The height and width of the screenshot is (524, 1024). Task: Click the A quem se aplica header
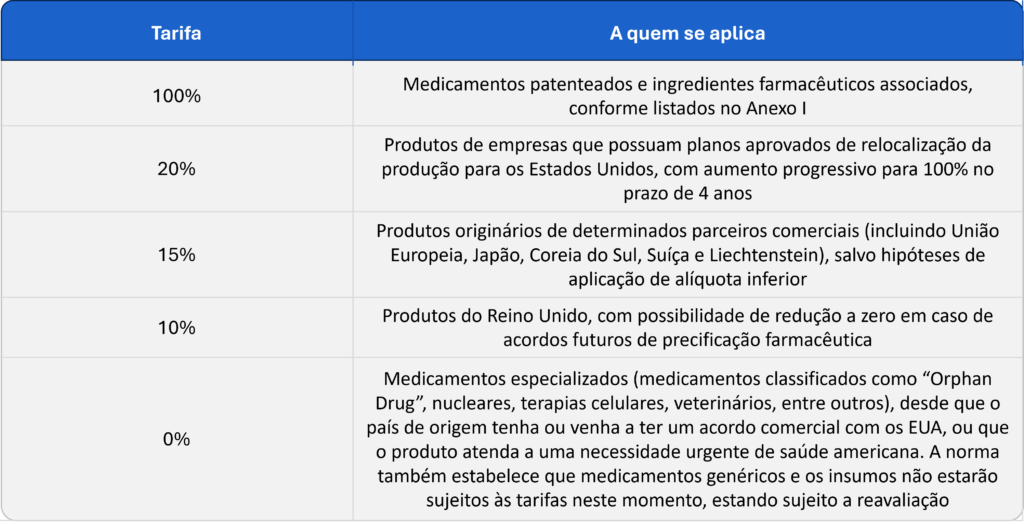688,33
